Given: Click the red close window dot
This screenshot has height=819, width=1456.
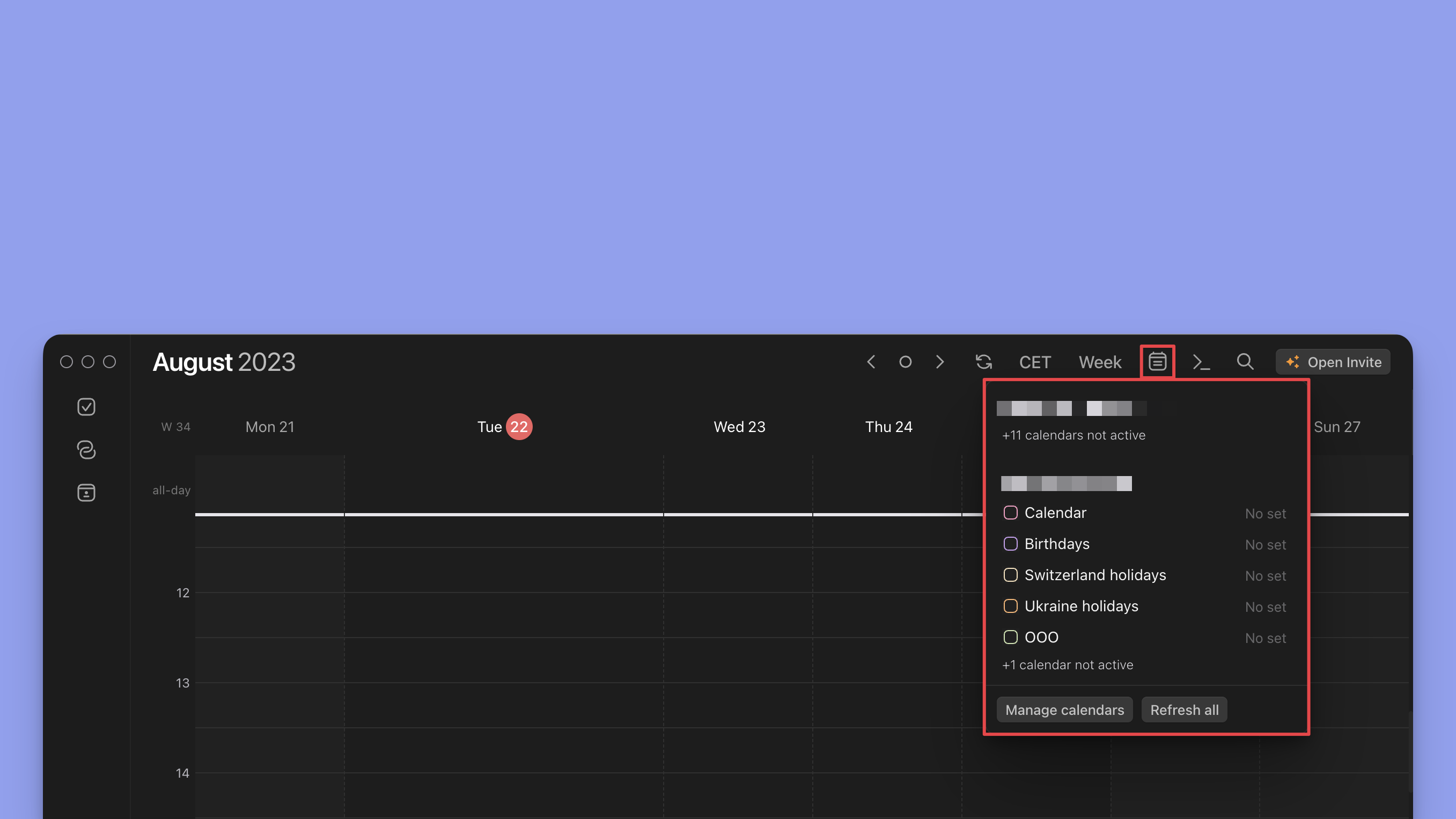Looking at the screenshot, I should pyautogui.click(x=66, y=362).
